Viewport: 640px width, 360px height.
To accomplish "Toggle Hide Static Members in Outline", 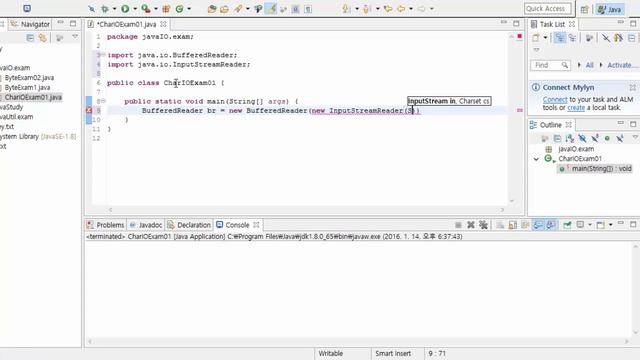I will coord(595,138).
